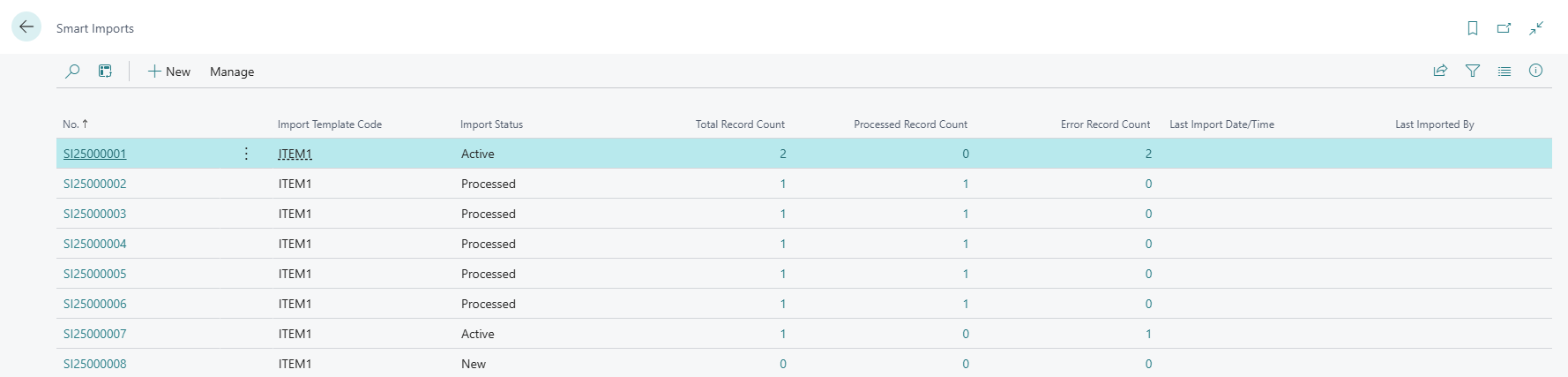The image size is (1568, 377).
Task: Click processed record count for SI25000003
Action: (x=966, y=214)
